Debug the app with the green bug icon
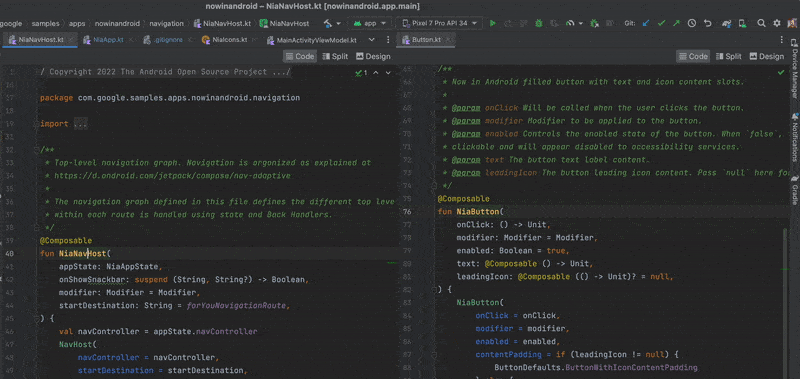 [x=539, y=23]
